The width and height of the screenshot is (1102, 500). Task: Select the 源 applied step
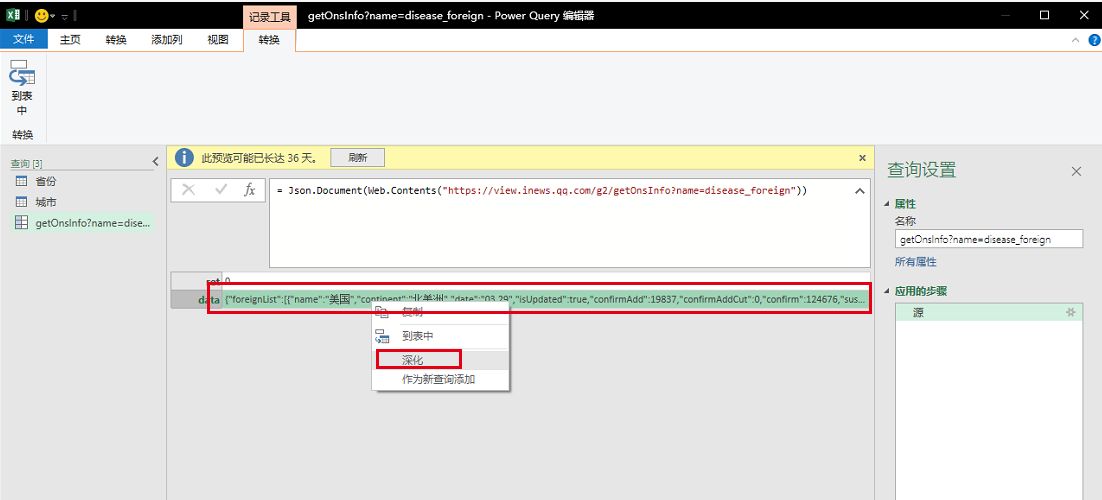[989, 313]
